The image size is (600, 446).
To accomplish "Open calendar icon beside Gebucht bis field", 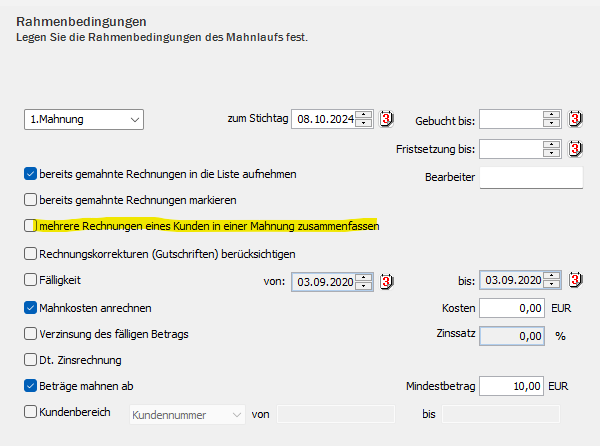I will (575, 120).
